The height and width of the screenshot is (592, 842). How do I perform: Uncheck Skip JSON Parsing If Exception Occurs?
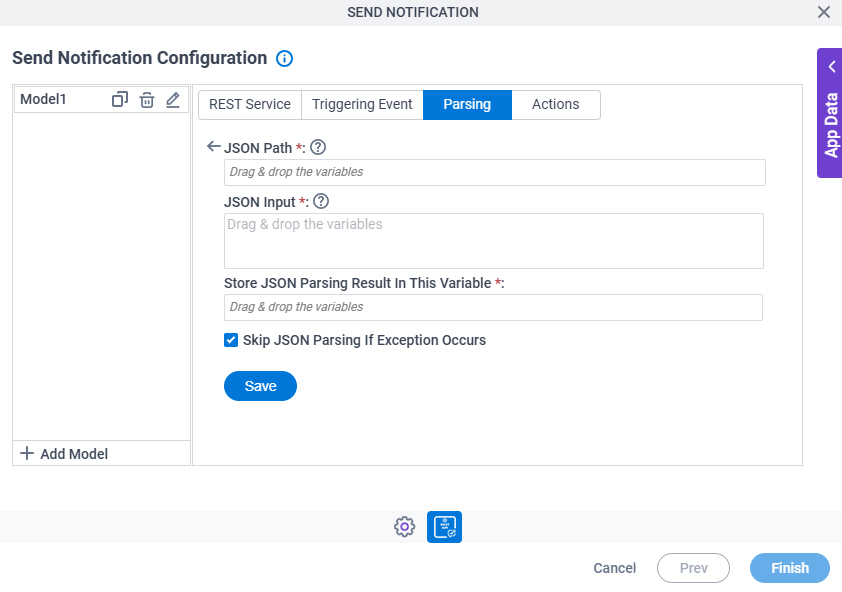(x=231, y=340)
